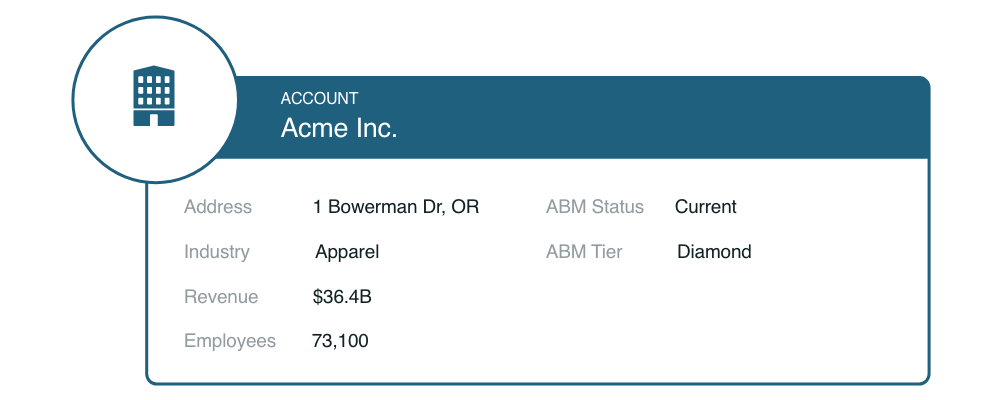1000x400 pixels.
Task: Select the 1 Bowerman Dr, OR address
Action: point(395,207)
